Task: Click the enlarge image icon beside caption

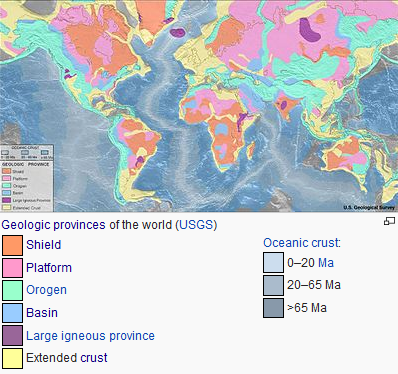Action: click(x=389, y=221)
